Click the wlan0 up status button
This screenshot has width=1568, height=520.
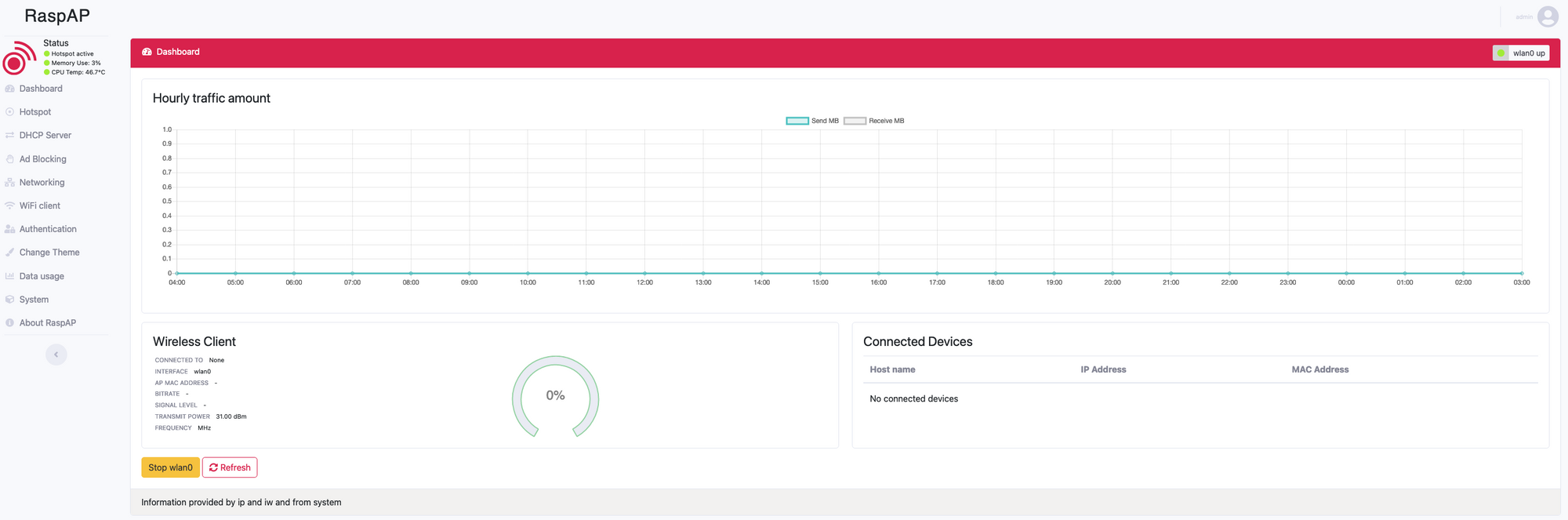coord(1521,53)
